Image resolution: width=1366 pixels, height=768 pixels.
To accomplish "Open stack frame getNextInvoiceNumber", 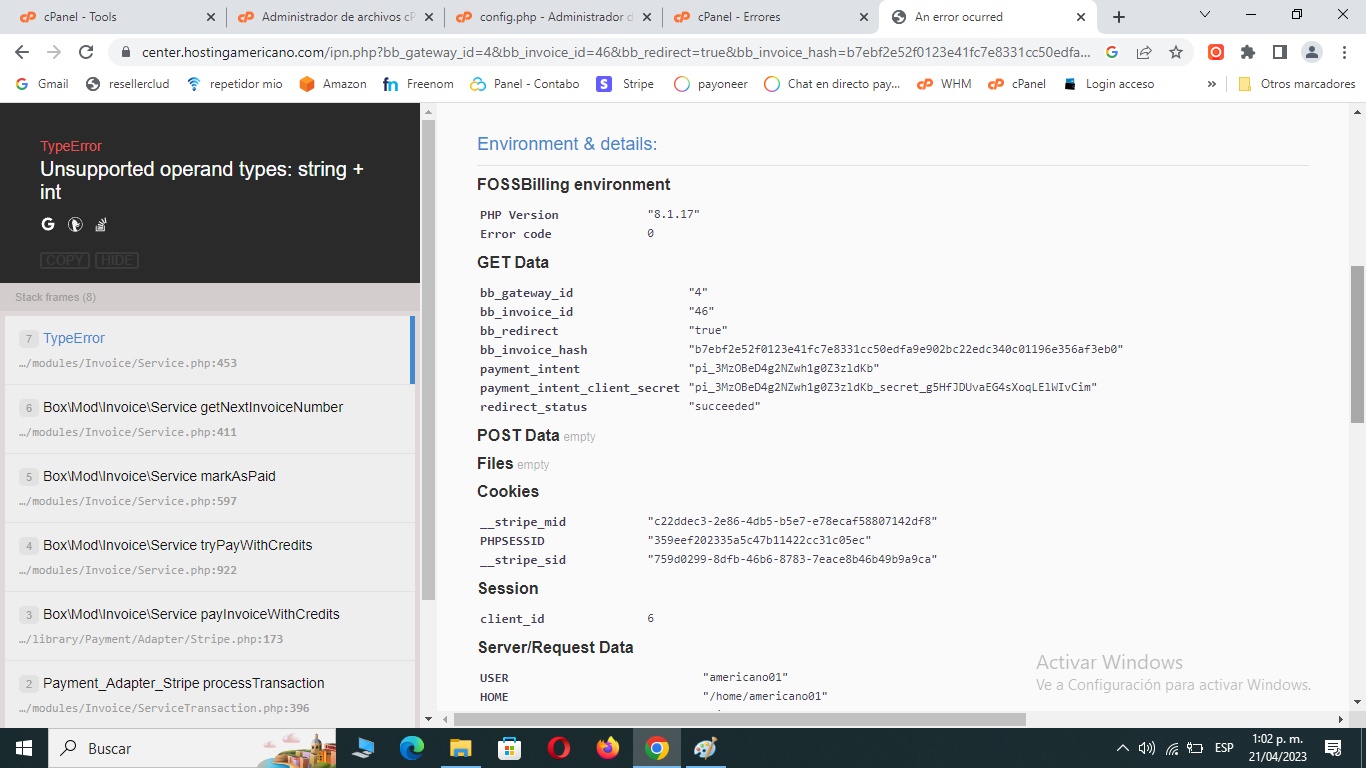I will point(193,407).
